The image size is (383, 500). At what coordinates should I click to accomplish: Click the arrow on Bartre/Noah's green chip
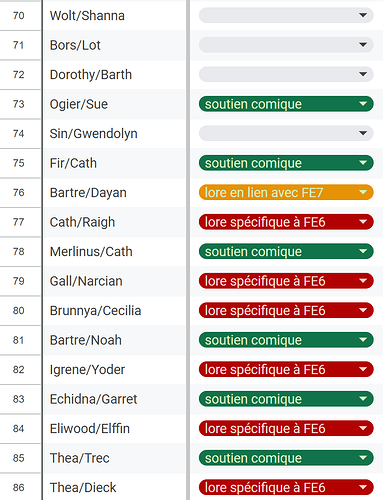click(363, 340)
